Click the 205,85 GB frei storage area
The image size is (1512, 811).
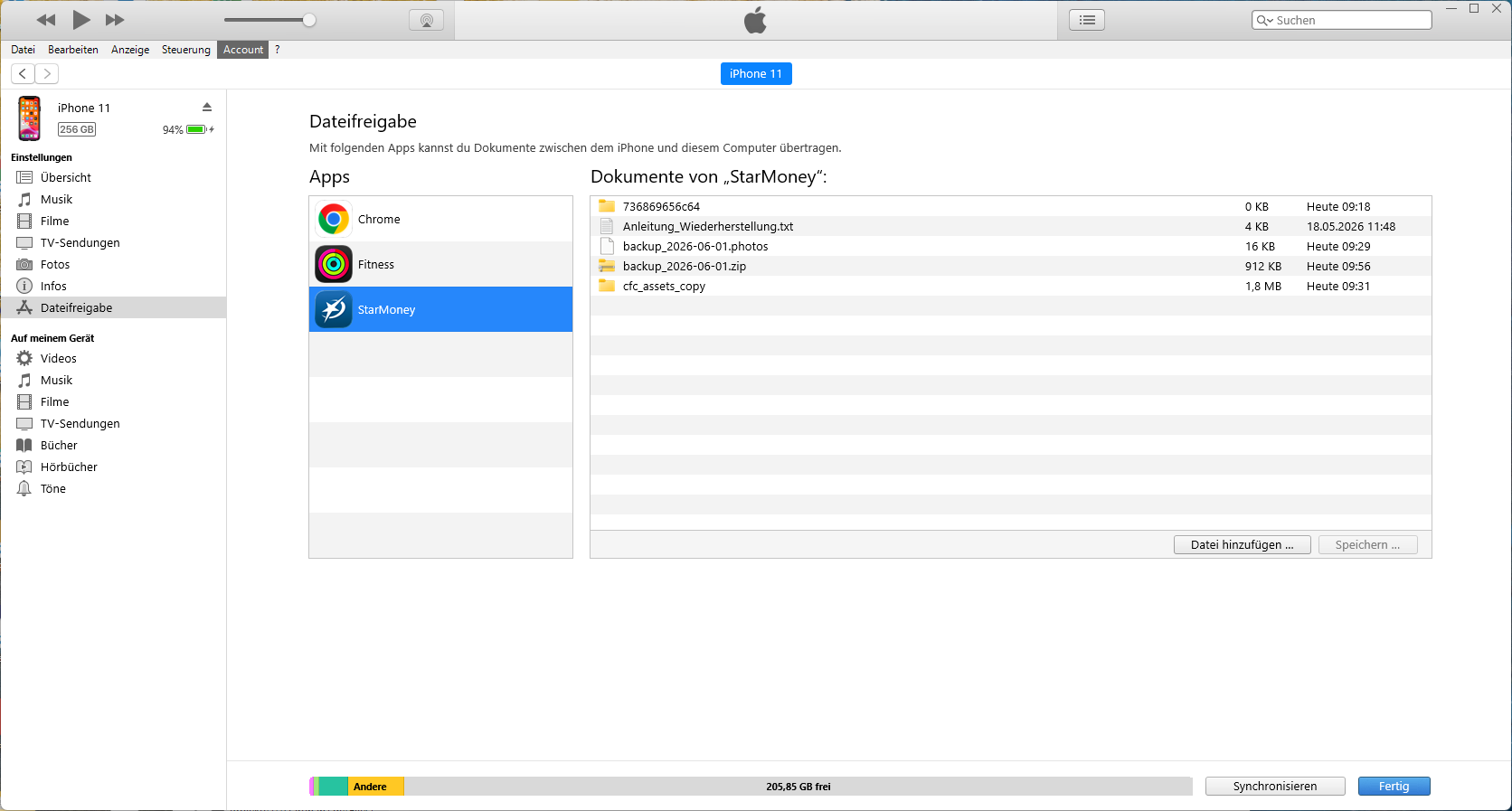coord(799,787)
